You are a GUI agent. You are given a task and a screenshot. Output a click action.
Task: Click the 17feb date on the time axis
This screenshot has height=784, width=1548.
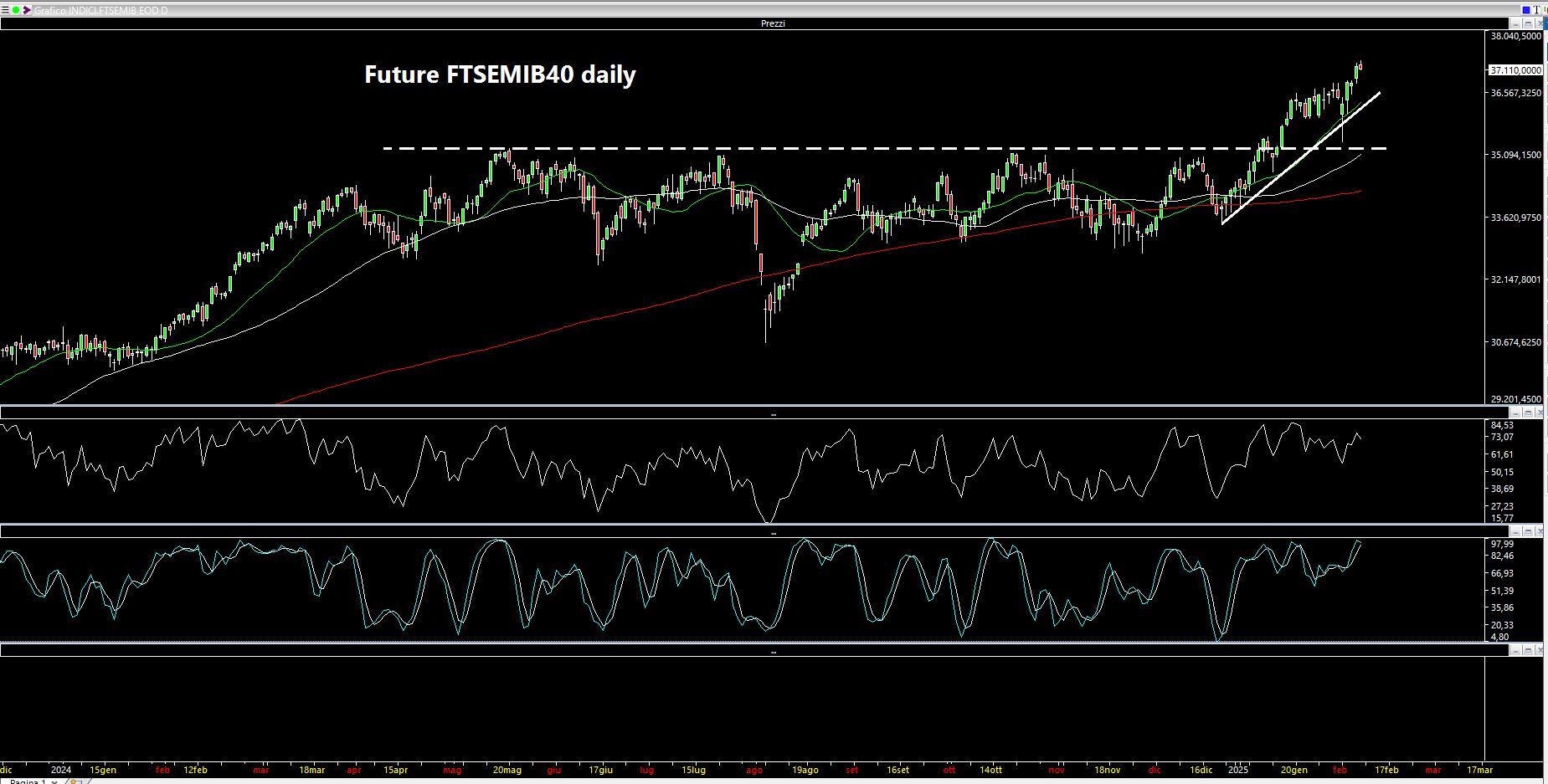tap(1387, 770)
